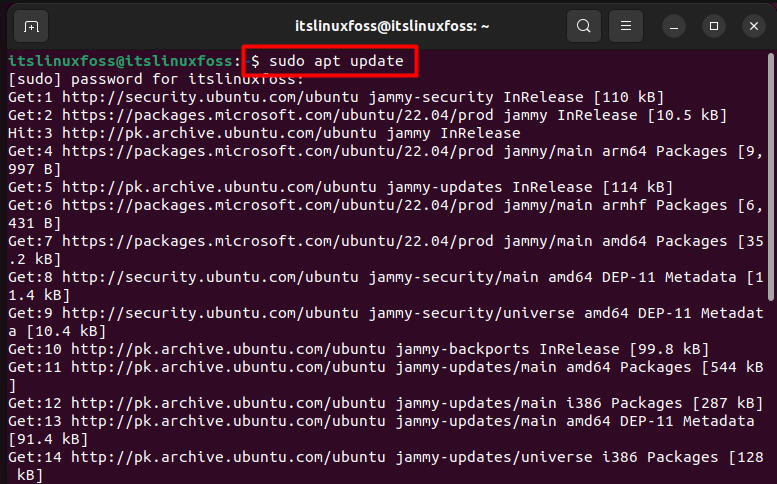Click the Get:13 jammy-updates/main DEP-11 Metadata line
Image resolution: width=777 pixels, height=484 pixels.
[x=381, y=430]
